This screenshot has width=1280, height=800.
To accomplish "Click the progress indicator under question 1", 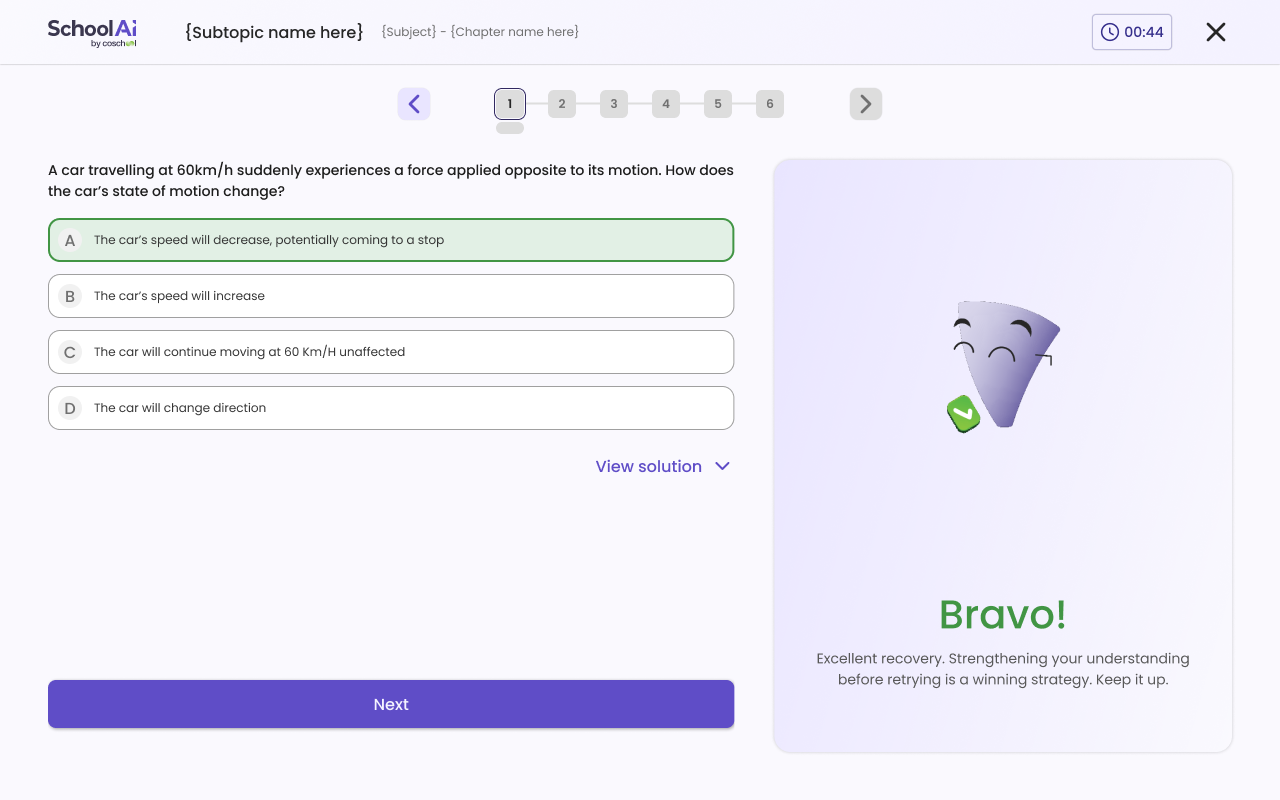I will (510, 128).
